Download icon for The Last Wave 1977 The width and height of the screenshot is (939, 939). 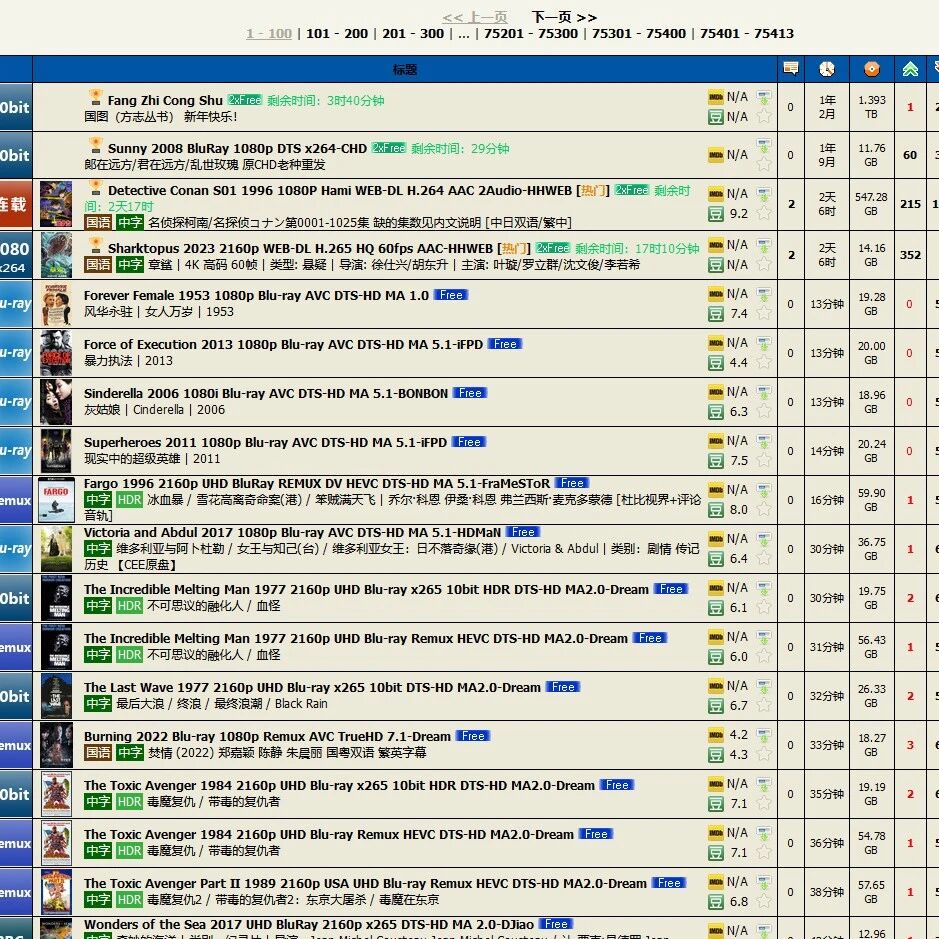764,687
